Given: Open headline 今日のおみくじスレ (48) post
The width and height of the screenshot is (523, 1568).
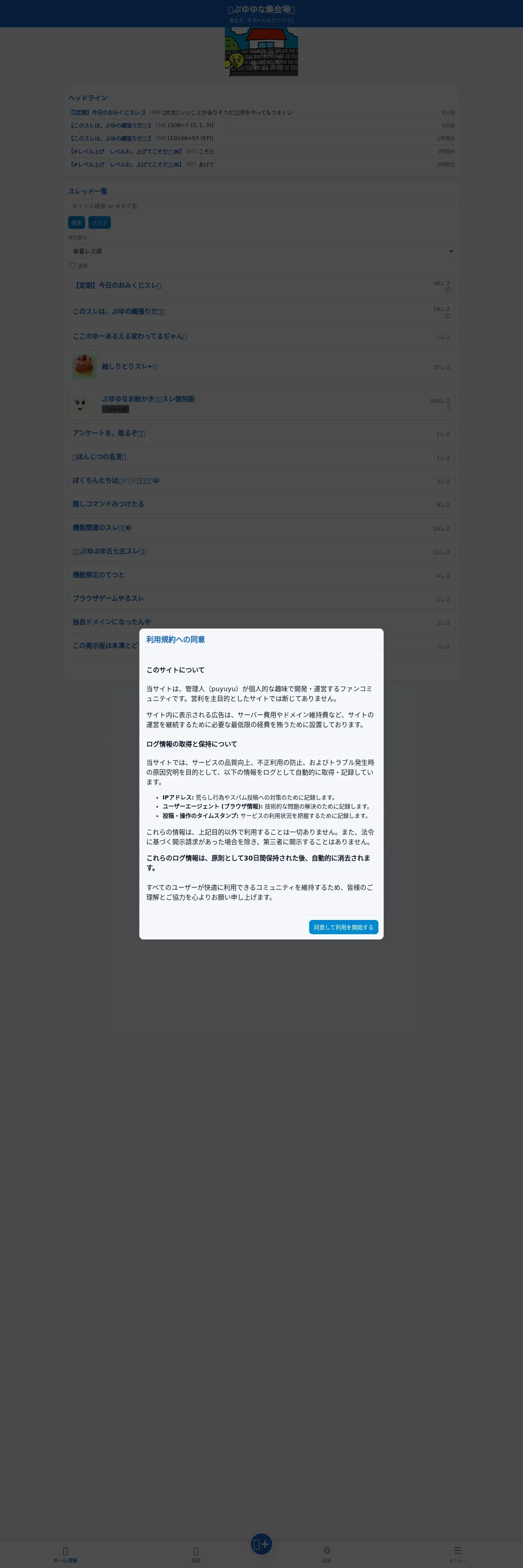Looking at the screenshot, I should click(x=261, y=113).
